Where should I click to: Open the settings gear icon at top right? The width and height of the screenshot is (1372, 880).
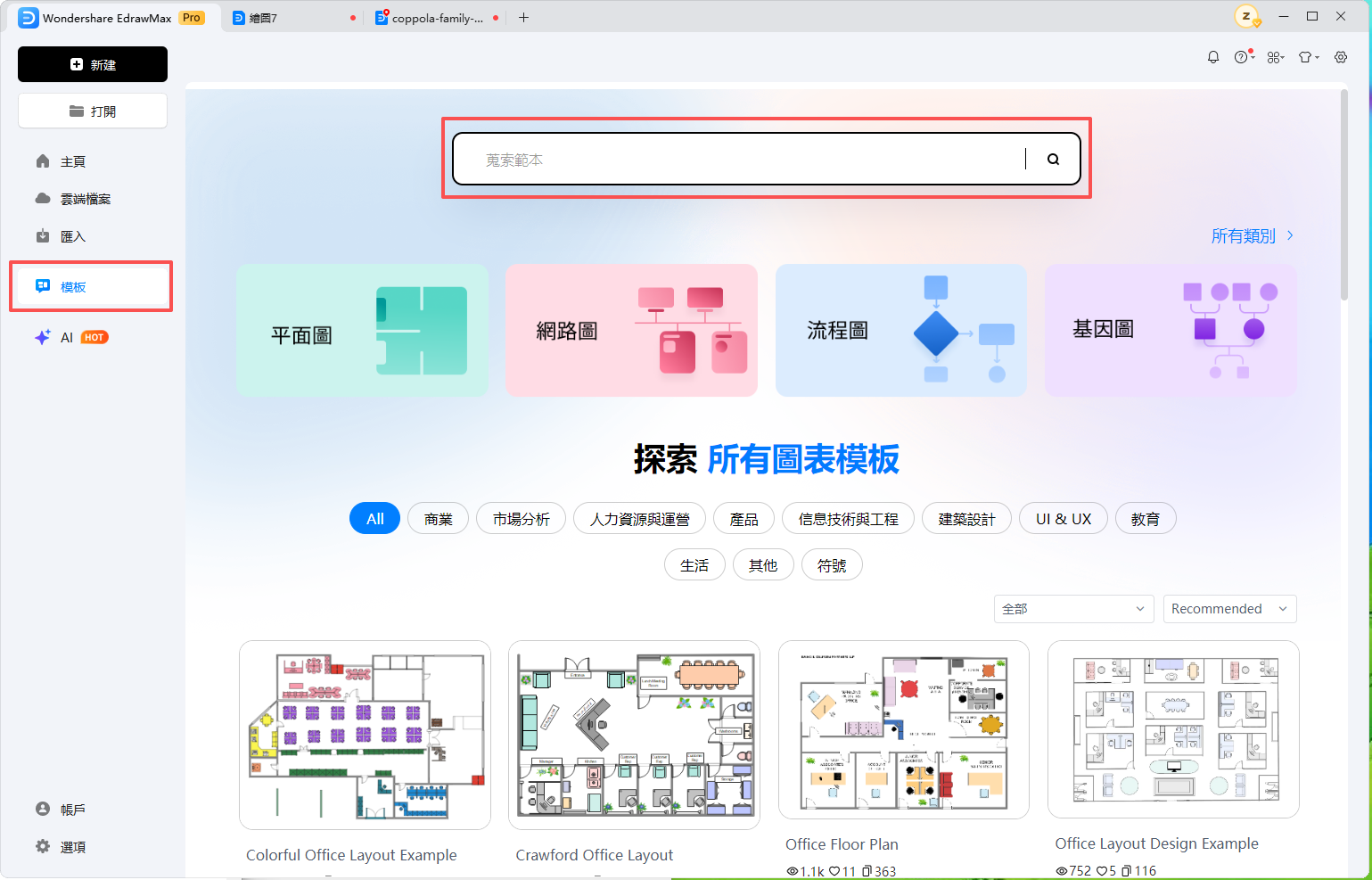coord(1341,57)
